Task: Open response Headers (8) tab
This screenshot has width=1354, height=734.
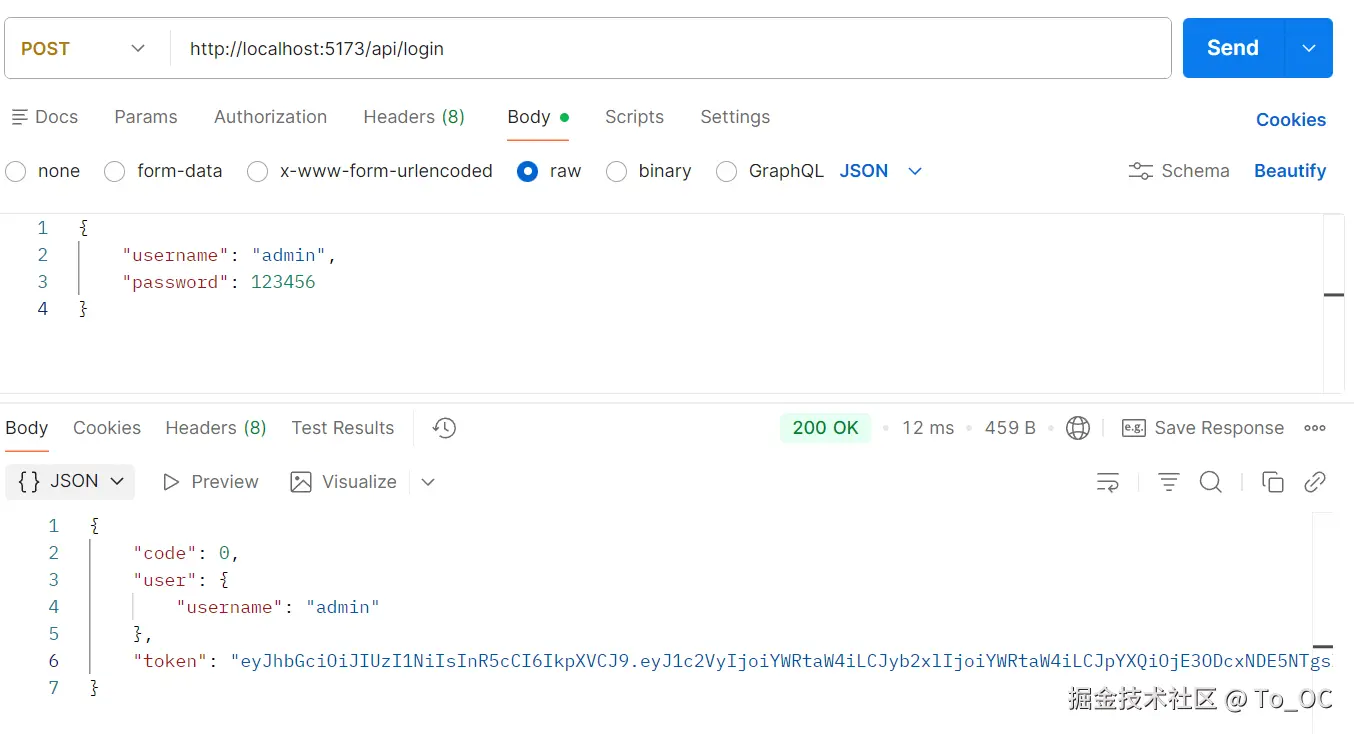Action: pyautogui.click(x=216, y=428)
